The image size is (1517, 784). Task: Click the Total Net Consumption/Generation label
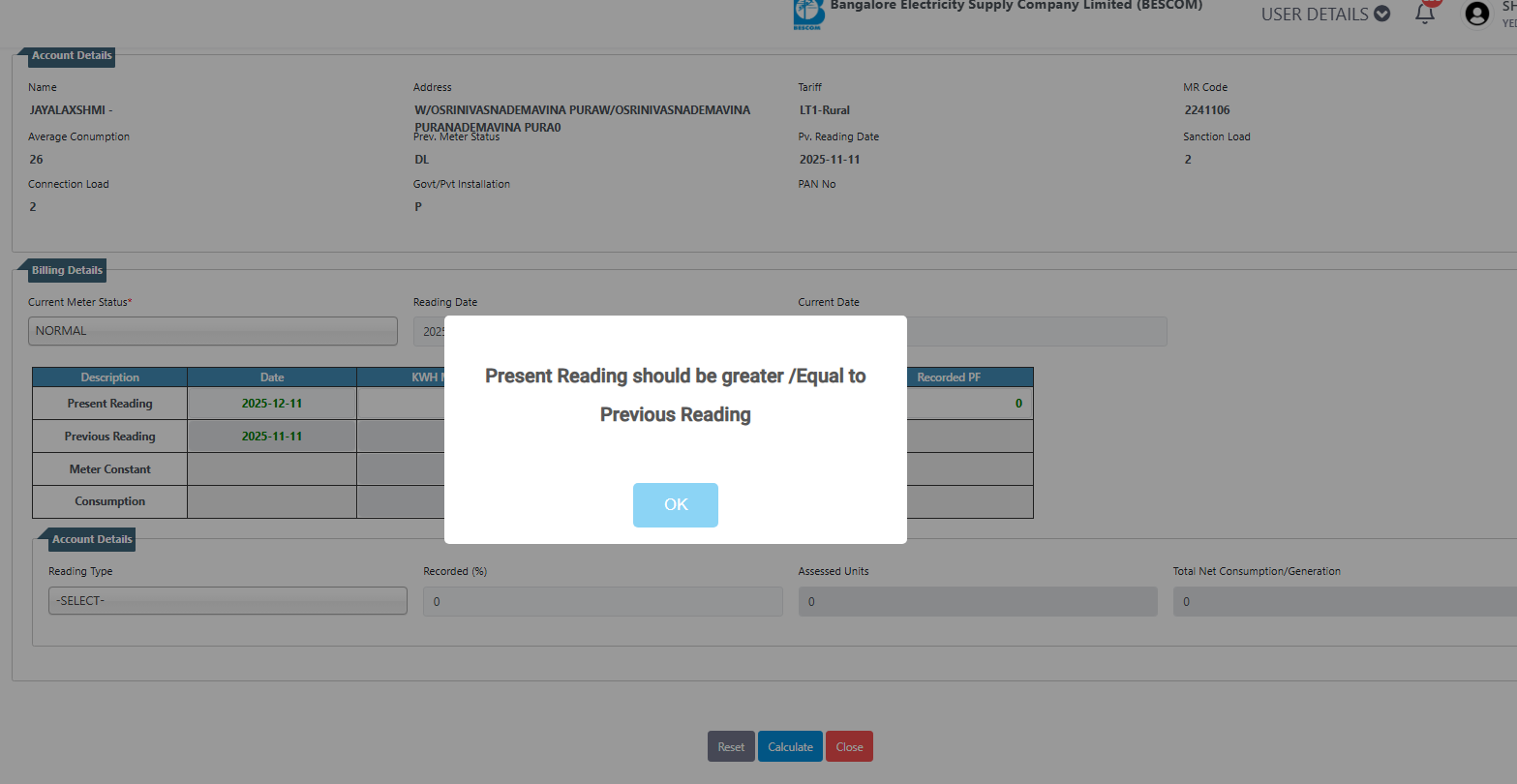coord(1257,571)
